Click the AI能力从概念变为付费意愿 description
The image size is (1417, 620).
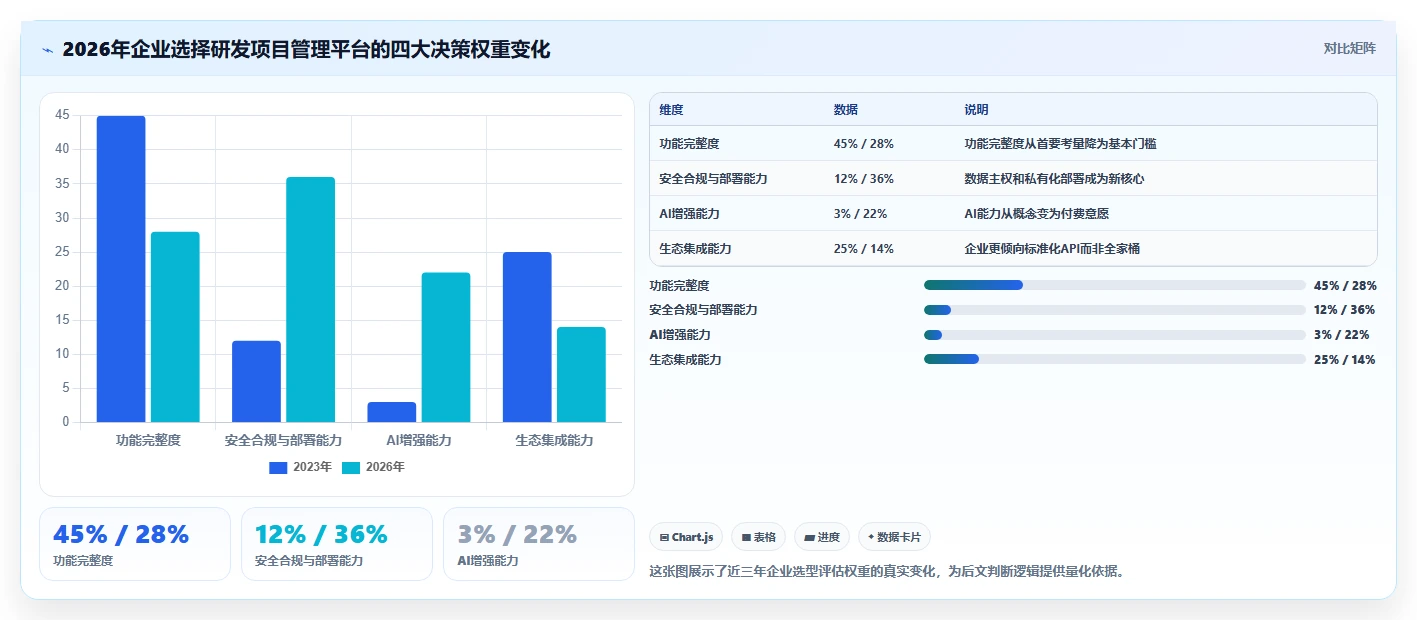1036,214
